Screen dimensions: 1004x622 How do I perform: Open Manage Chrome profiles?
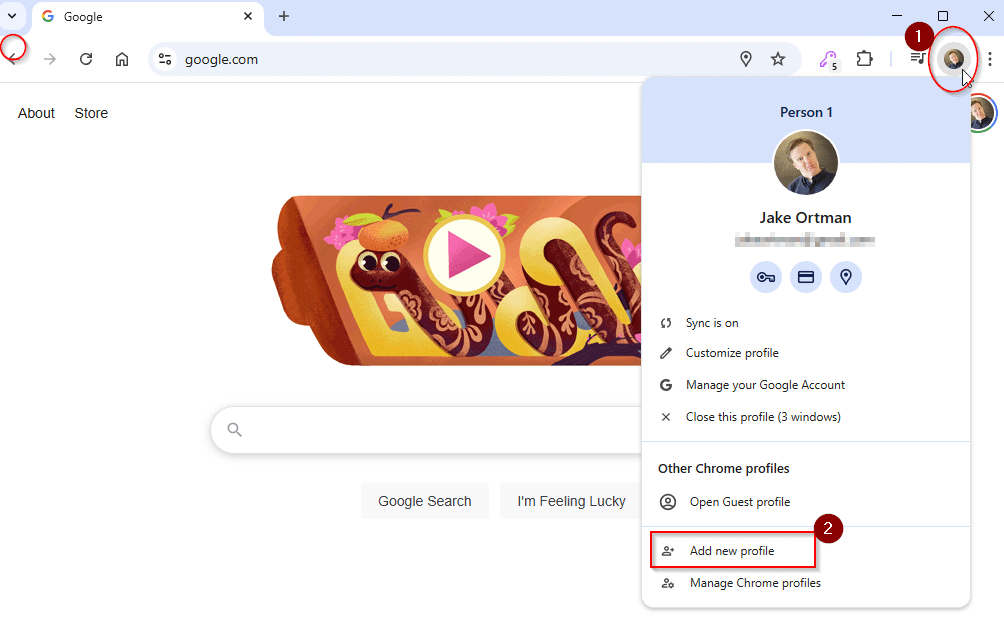(x=806, y=583)
